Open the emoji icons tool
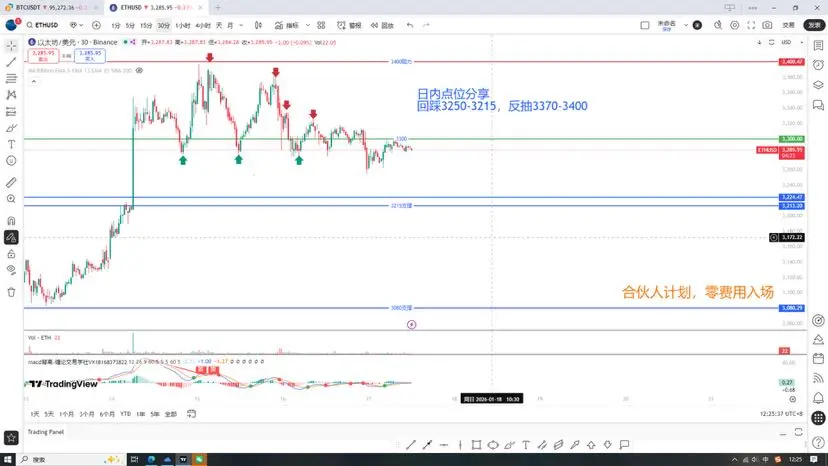 point(11,161)
